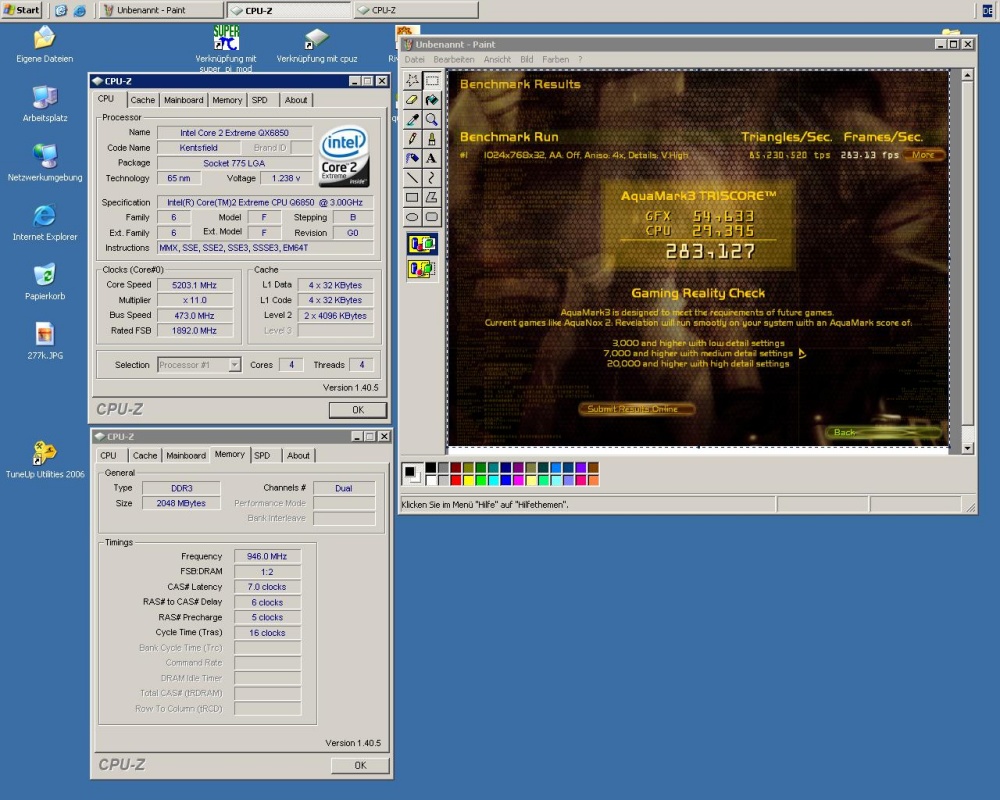Image resolution: width=1000 pixels, height=800 pixels.
Task: Select the Arbeitsplatz desktop icon
Action: (45, 104)
